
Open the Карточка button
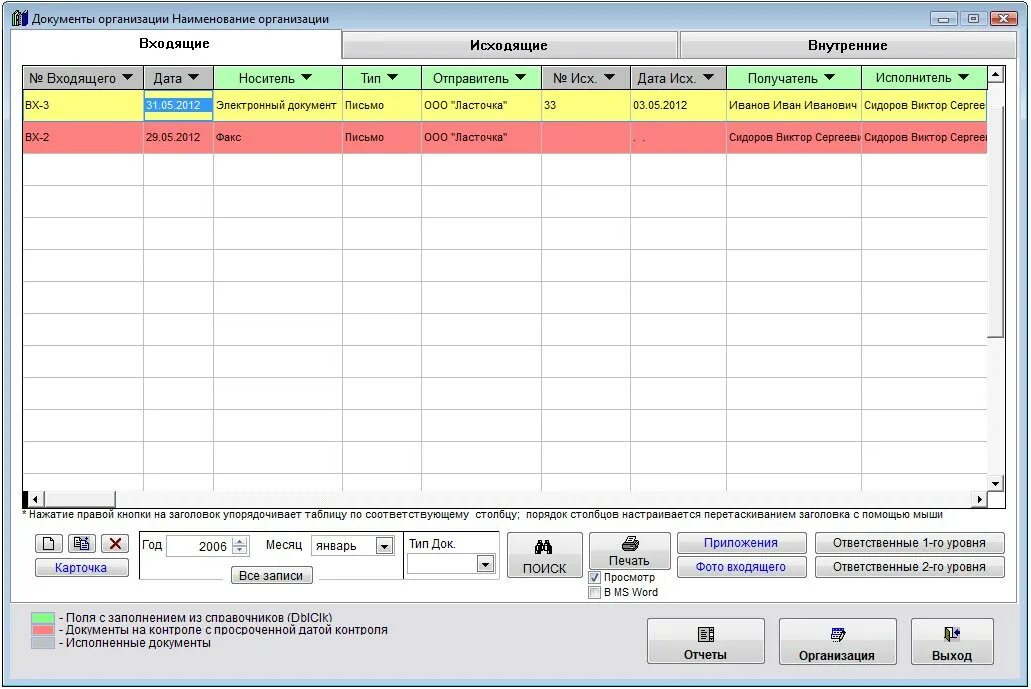point(82,567)
